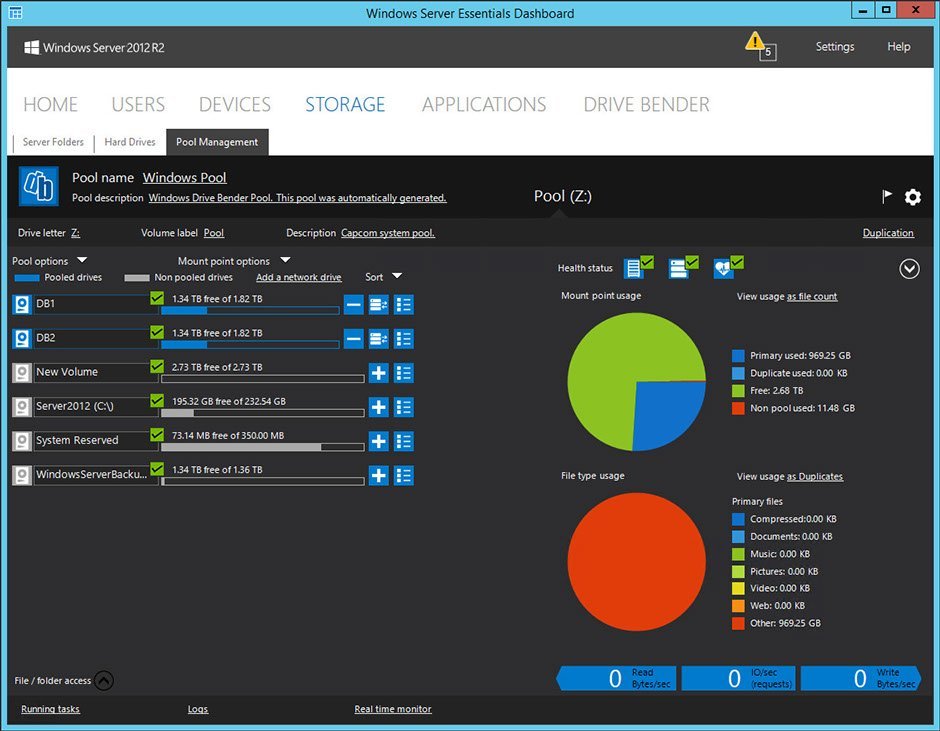This screenshot has height=731, width=940.
Task: View usage as Duplicates link
Action: 815,476
